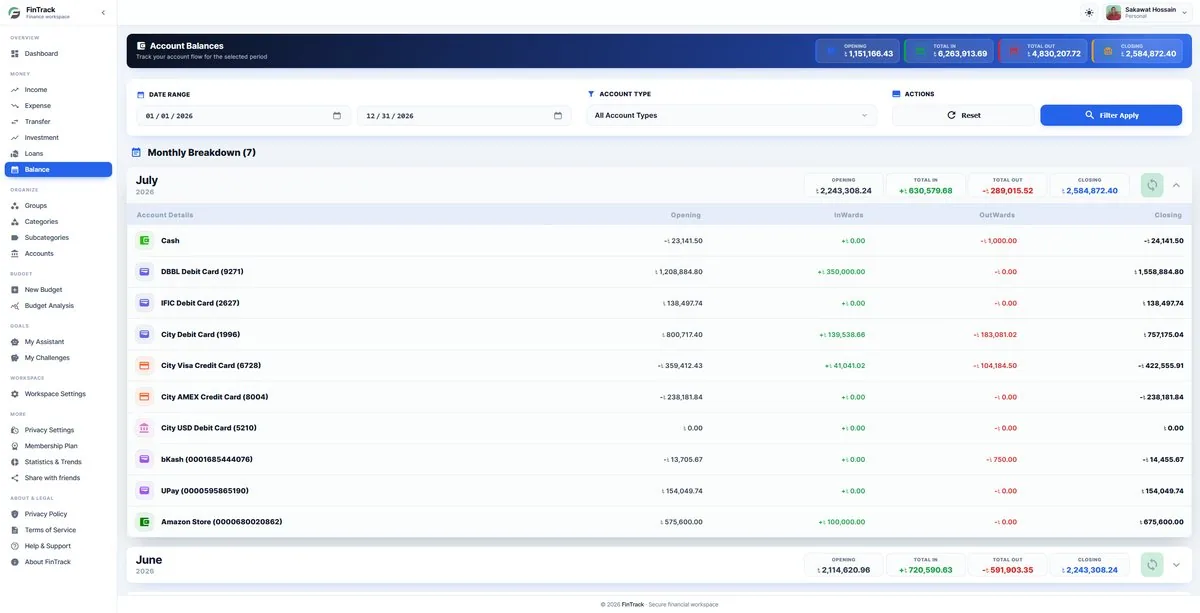Click the IFIC Debit Card (2627) icon
This screenshot has width=1200, height=613.
point(145,303)
